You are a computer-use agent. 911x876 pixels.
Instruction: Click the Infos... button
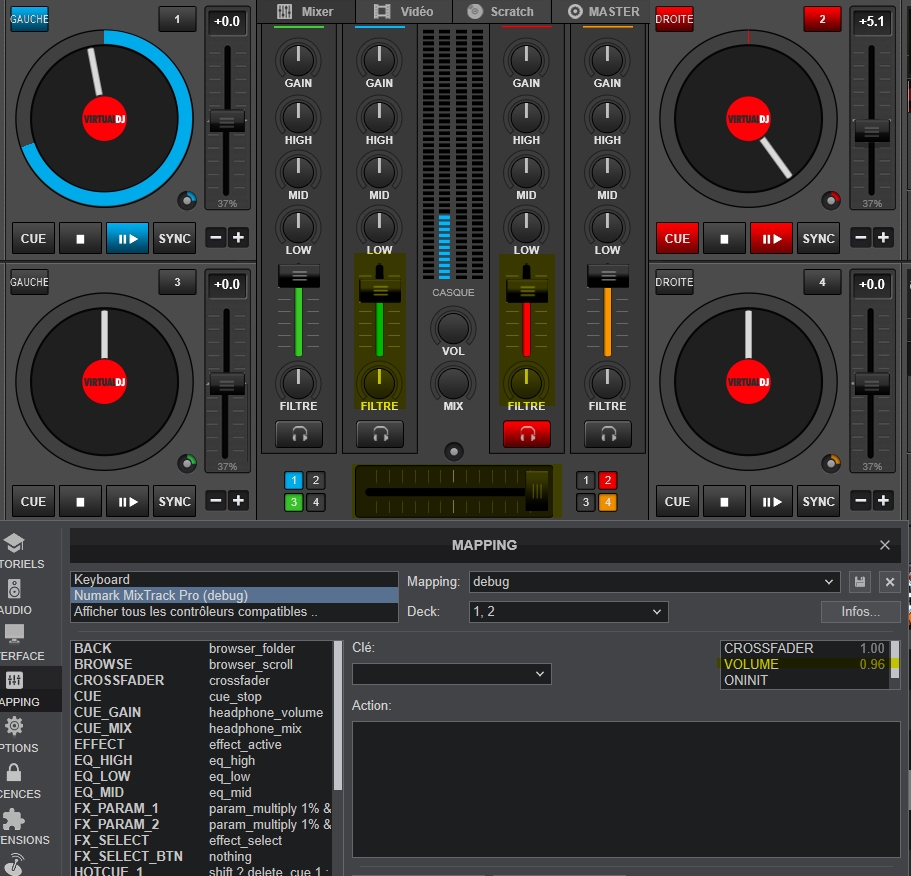click(860, 612)
